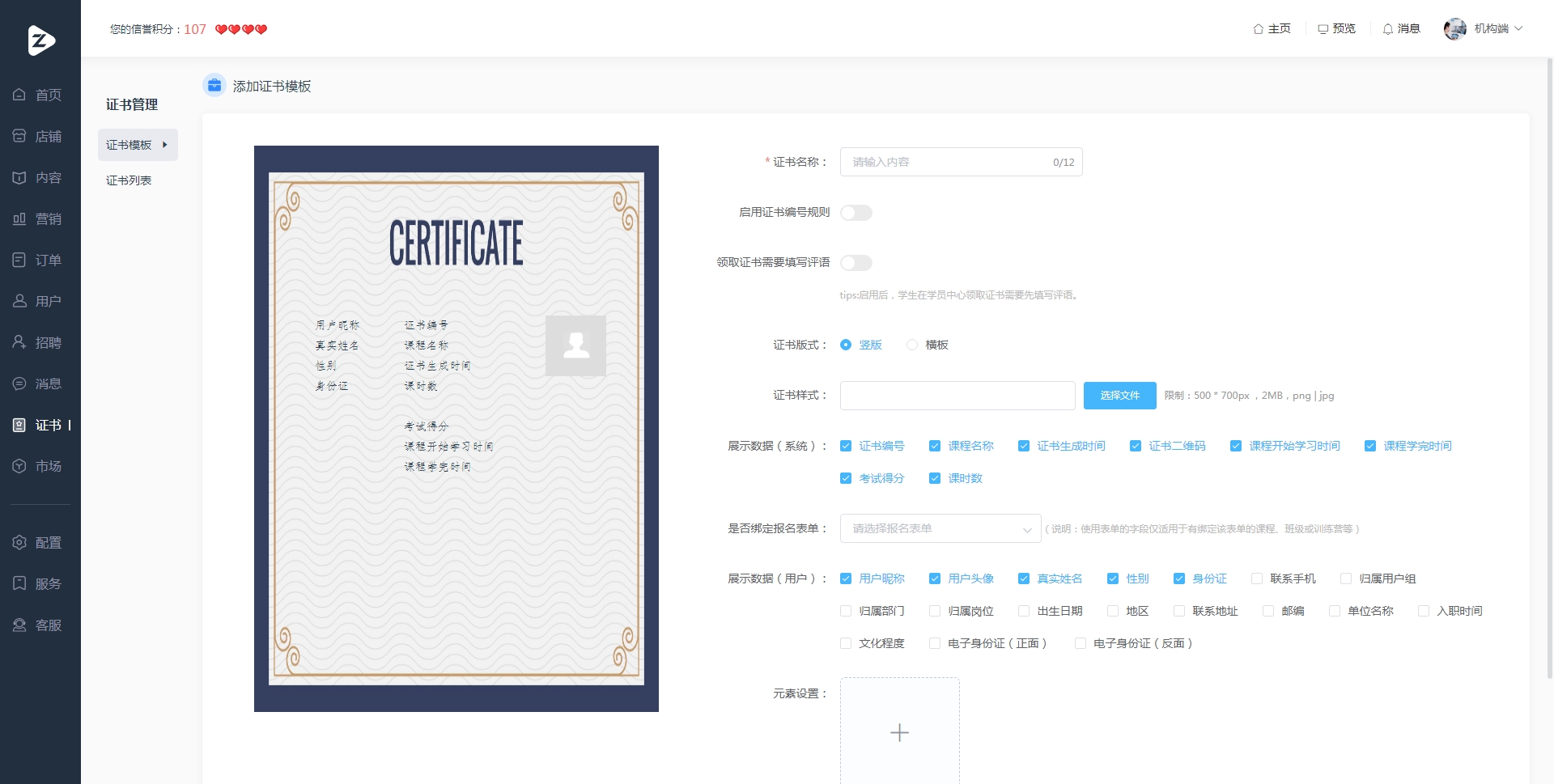Toggle 领取证书需要填写评语 switch

[x=856, y=263]
